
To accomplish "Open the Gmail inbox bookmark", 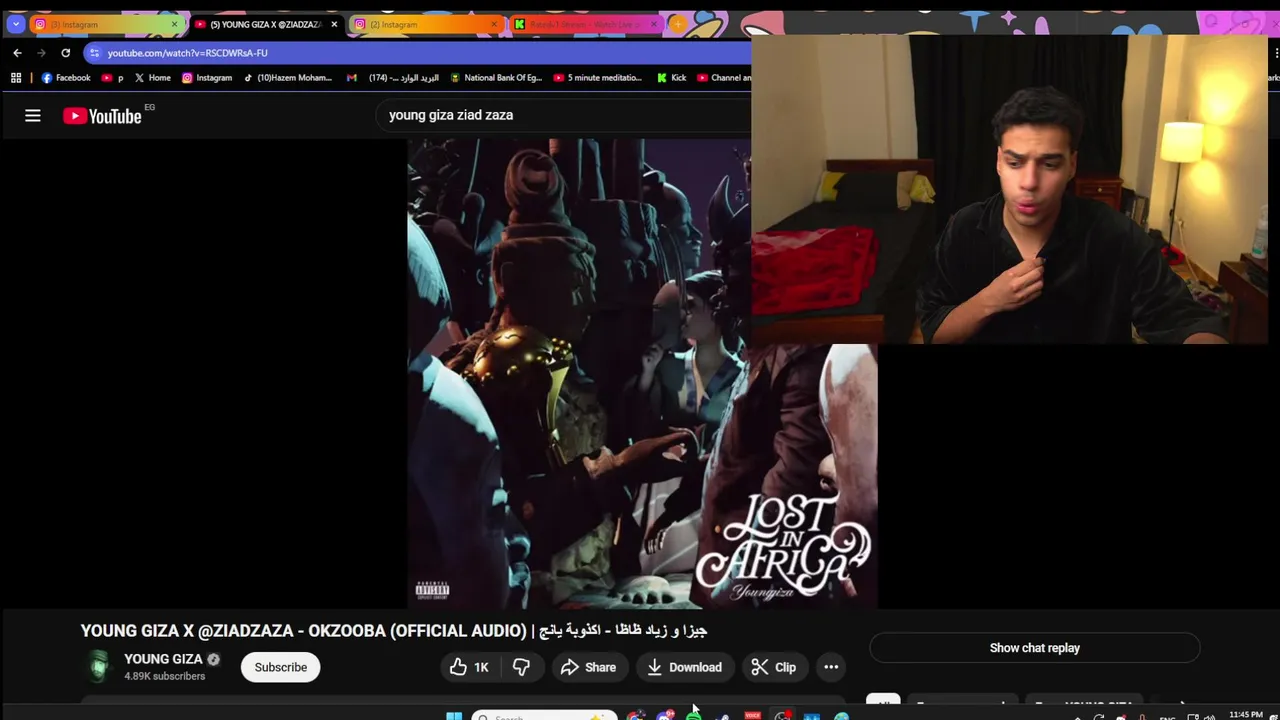I will pos(393,78).
